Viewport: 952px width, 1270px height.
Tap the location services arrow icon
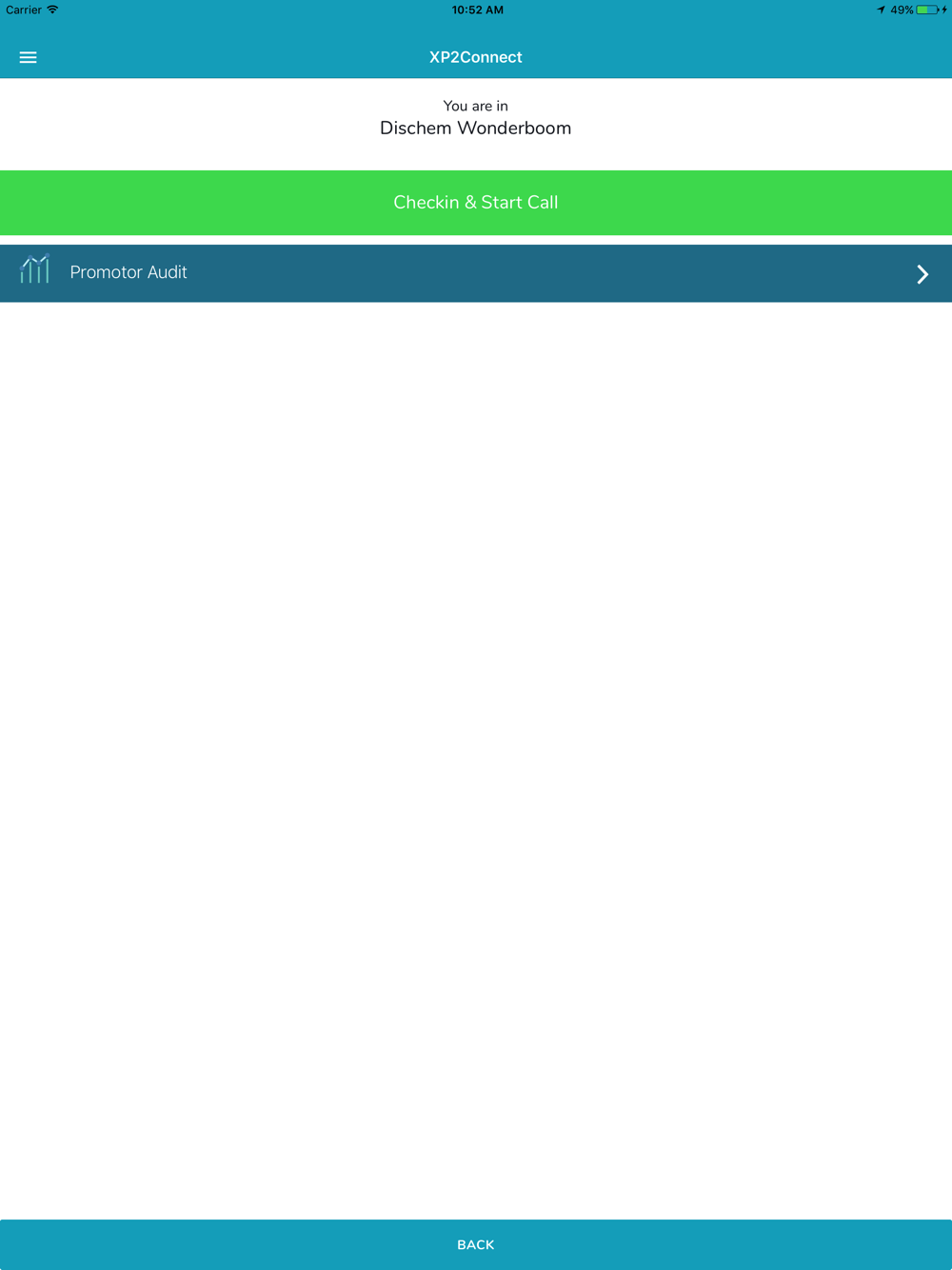pos(881,10)
